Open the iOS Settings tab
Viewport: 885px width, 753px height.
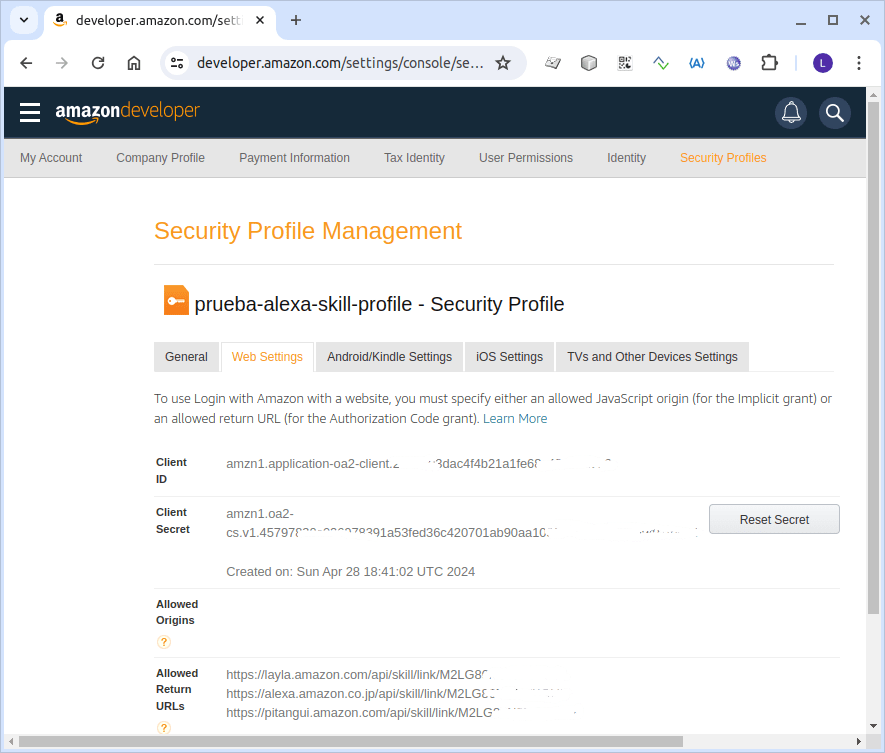point(509,357)
